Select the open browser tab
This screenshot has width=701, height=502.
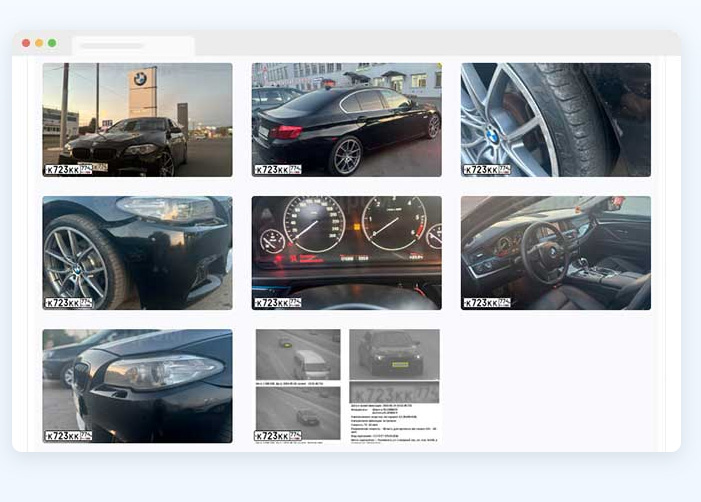click(133, 46)
